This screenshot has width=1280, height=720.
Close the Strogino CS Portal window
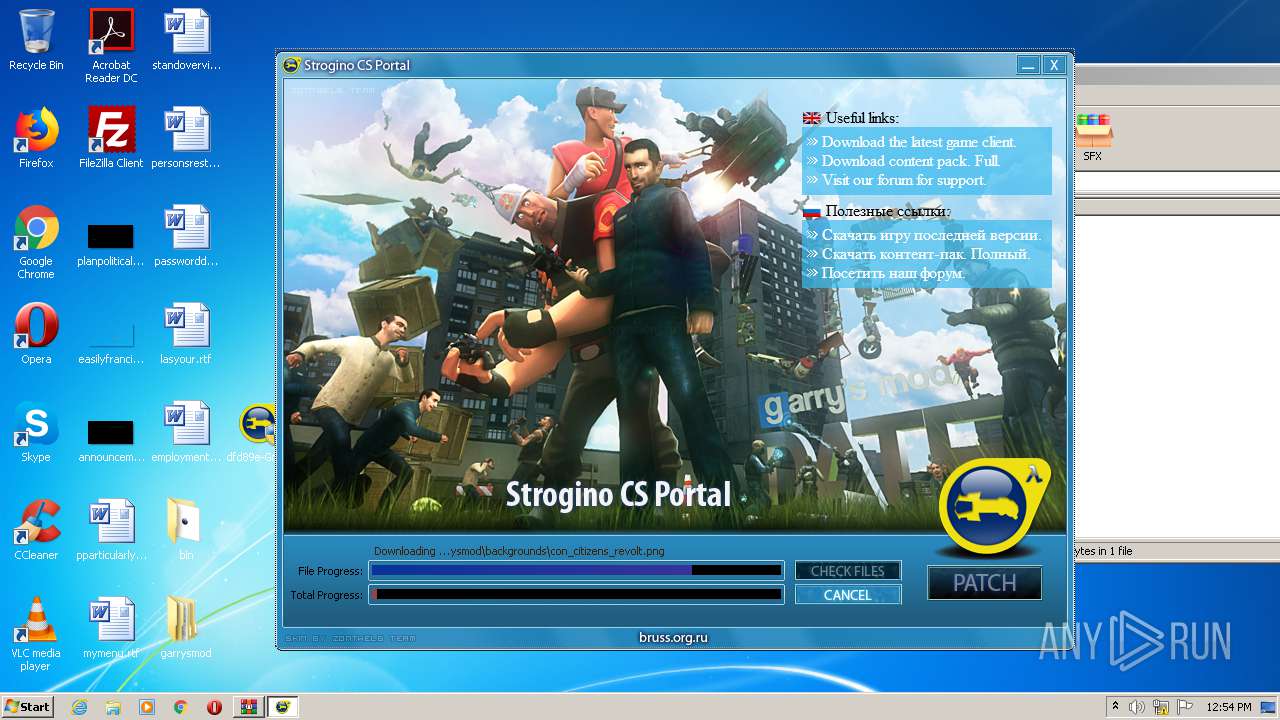click(1053, 65)
